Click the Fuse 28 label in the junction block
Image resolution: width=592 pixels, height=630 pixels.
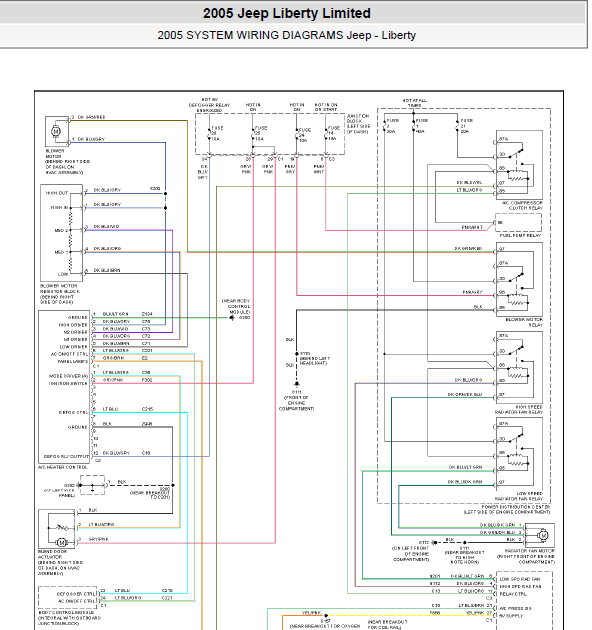[x=217, y=133]
